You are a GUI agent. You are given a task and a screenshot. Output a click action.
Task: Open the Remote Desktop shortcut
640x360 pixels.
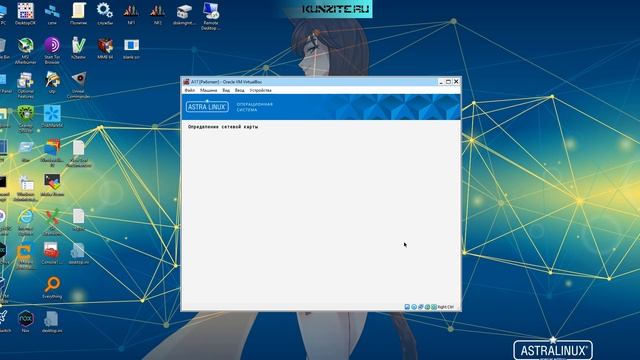click(211, 16)
